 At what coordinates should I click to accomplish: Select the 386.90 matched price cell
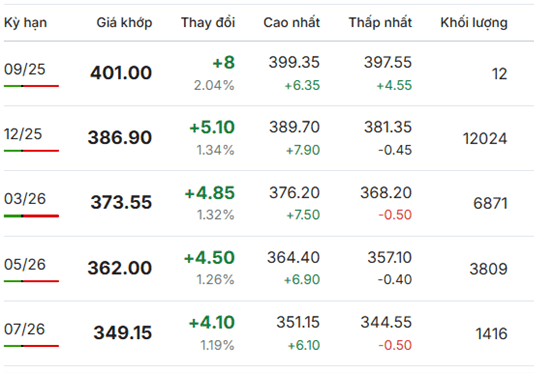120,138
